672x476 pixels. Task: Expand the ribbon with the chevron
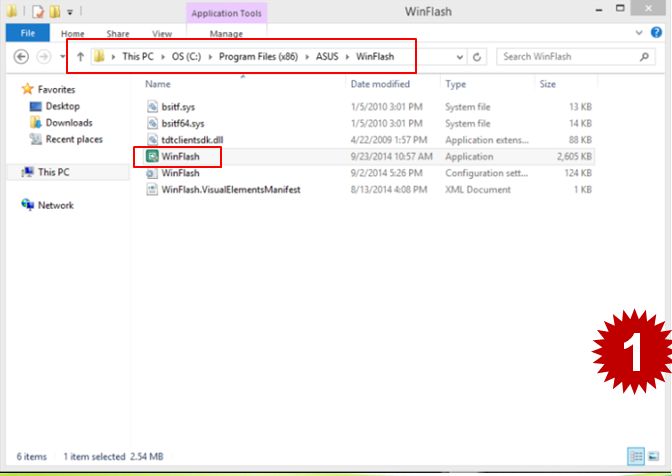click(x=639, y=33)
